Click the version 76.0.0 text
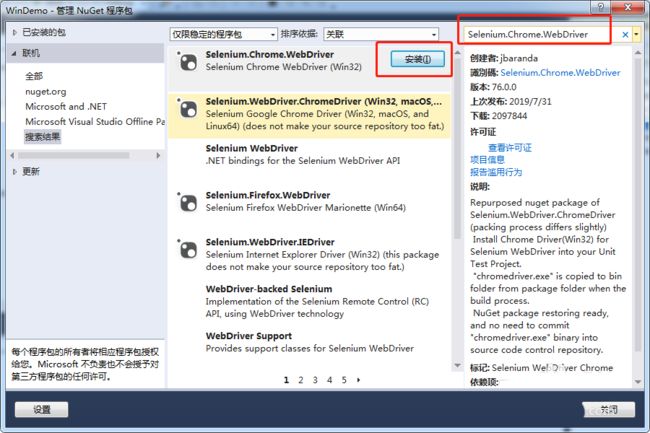 tap(504, 87)
